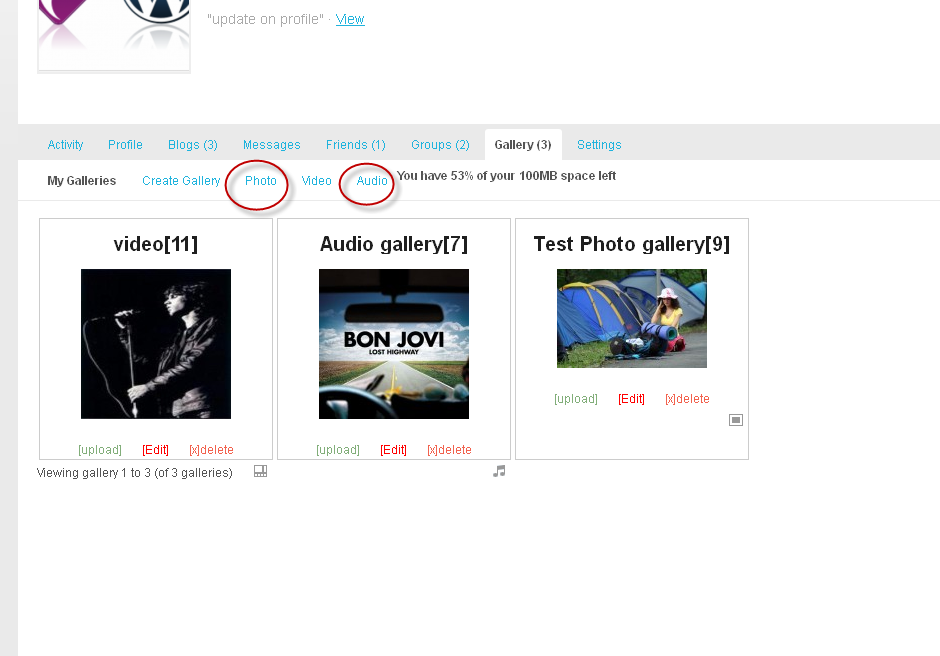Edit the Audio gallery[7]
The width and height of the screenshot is (940, 656).
point(393,450)
